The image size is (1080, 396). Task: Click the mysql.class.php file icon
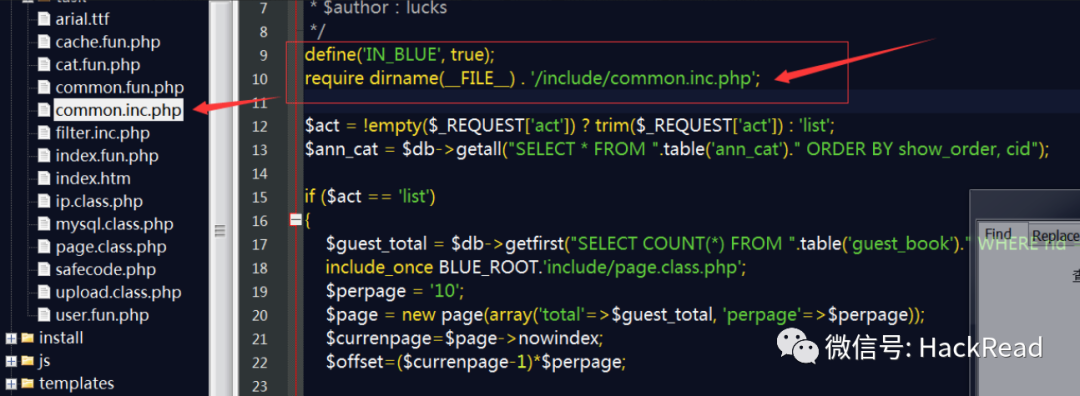[x=44, y=224]
